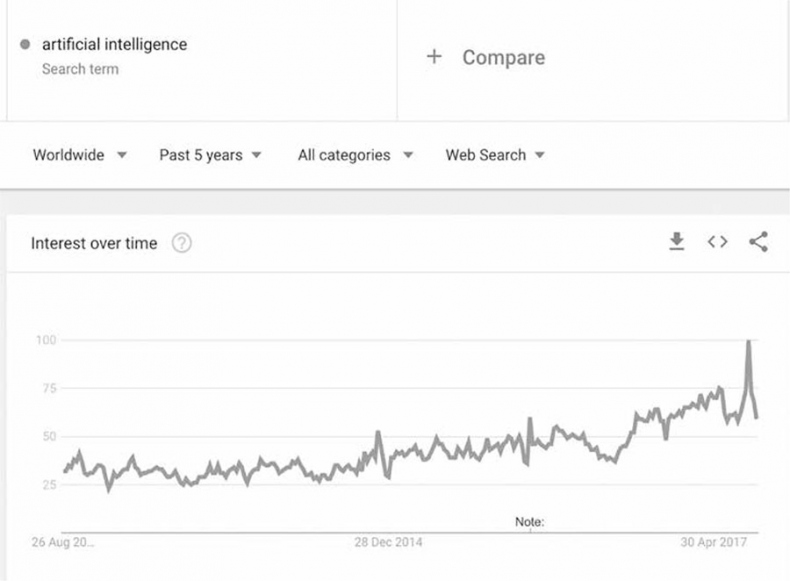Share the Interest over time chart
Viewport: 790px width, 581px height.
click(758, 241)
